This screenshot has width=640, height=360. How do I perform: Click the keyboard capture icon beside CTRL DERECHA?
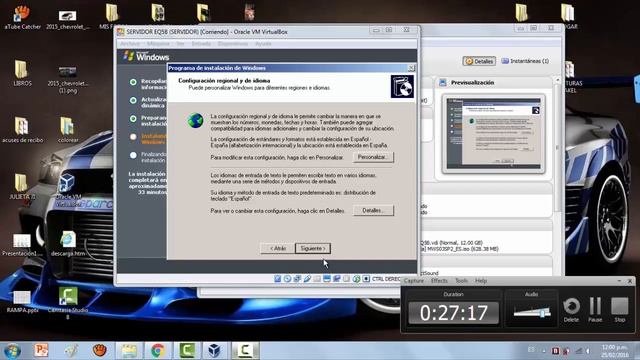pyautogui.click(x=366, y=279)
